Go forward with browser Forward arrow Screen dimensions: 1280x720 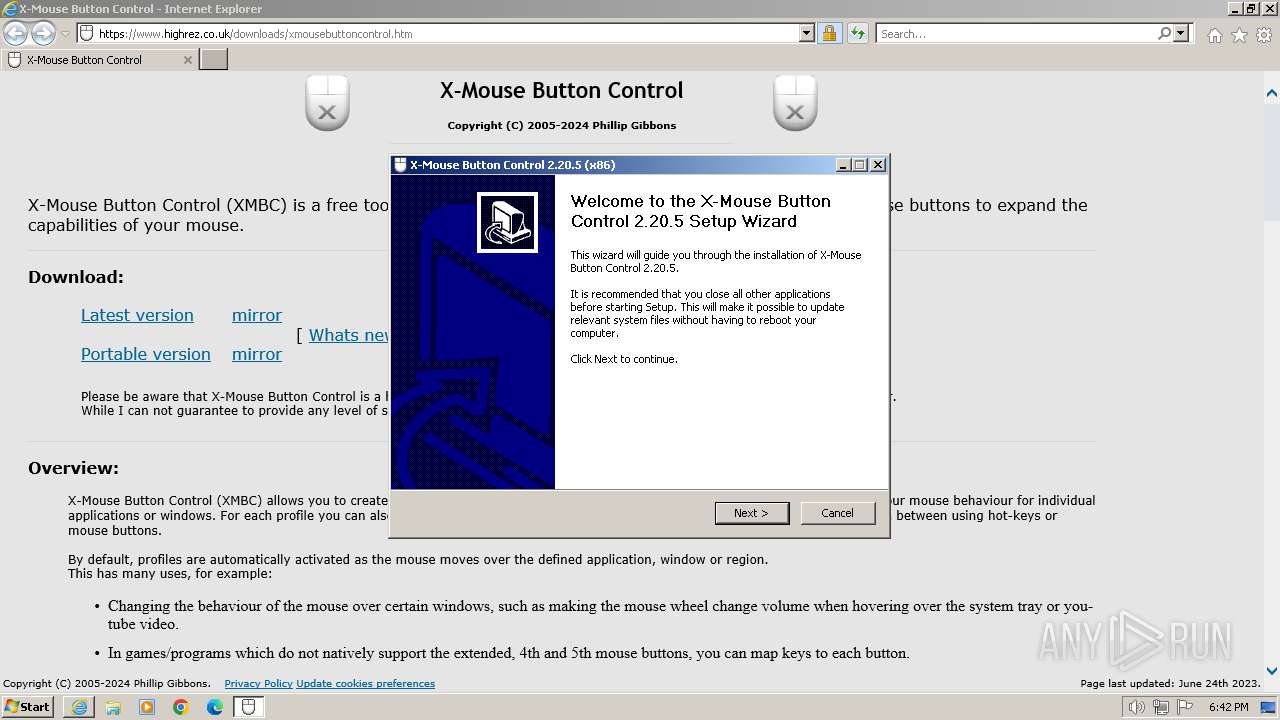pyautogui.click(x=43, y=33)
